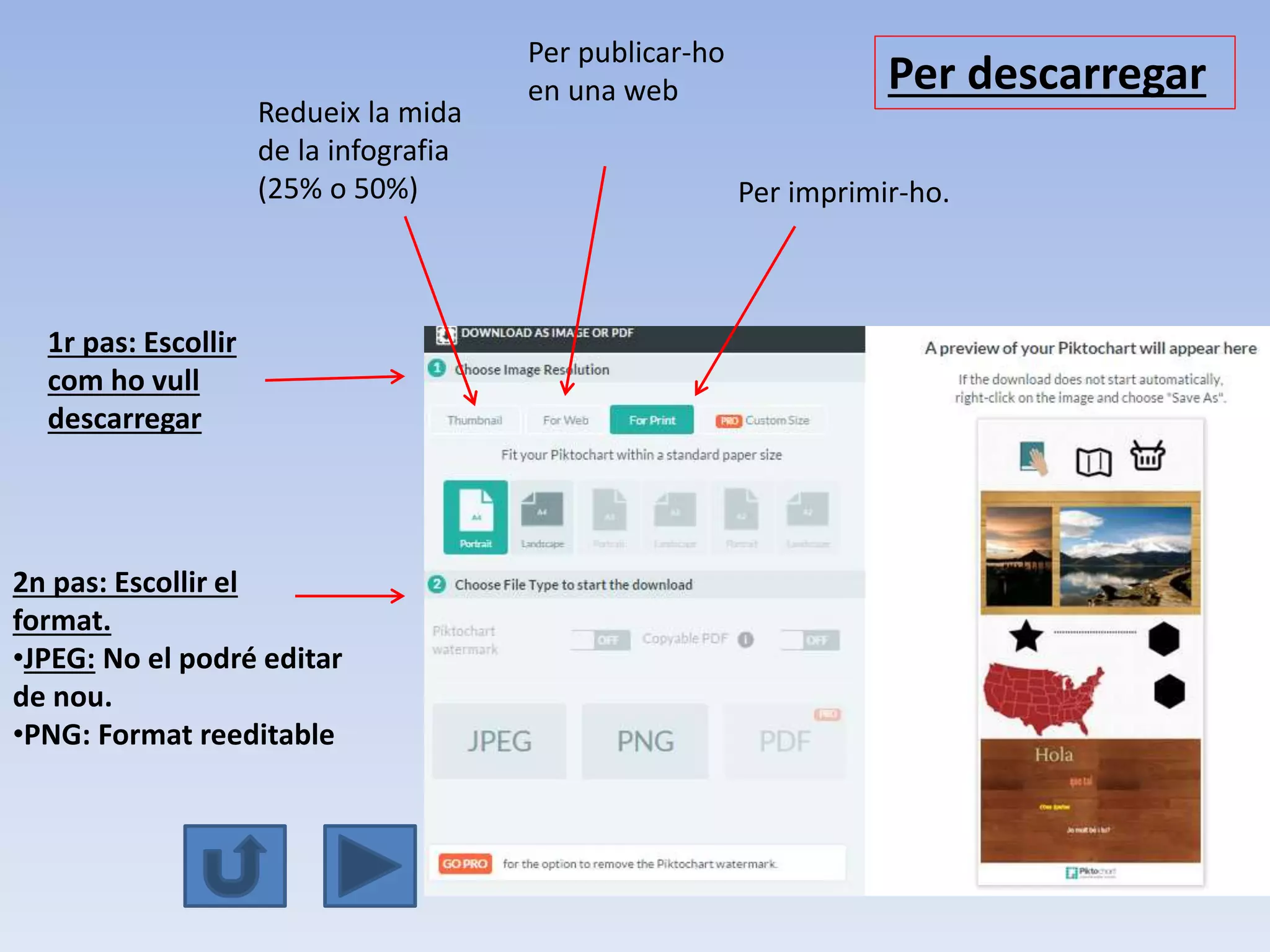
Task: Select the For Web resolution tab
Action: (x=566, y=420)
